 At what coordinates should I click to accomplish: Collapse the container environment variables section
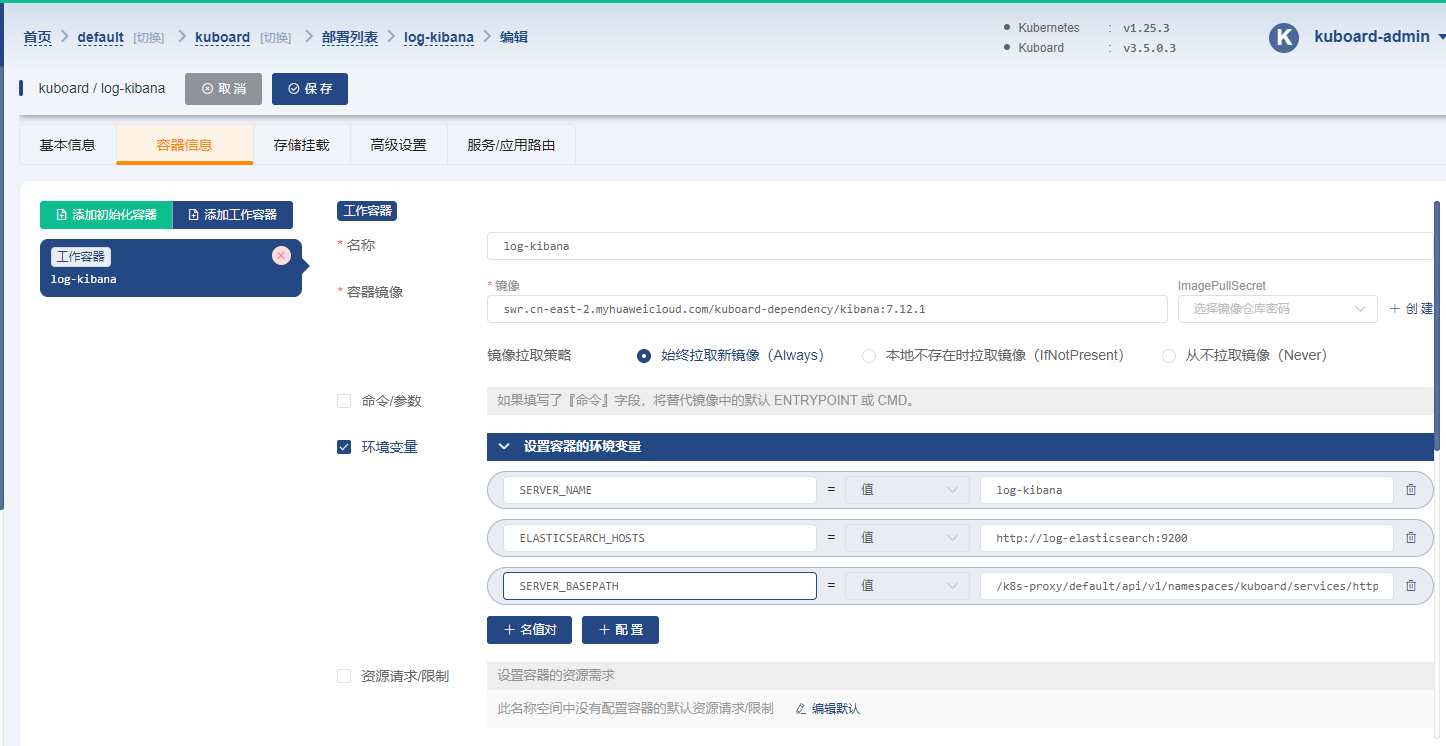tap(504, 447)
